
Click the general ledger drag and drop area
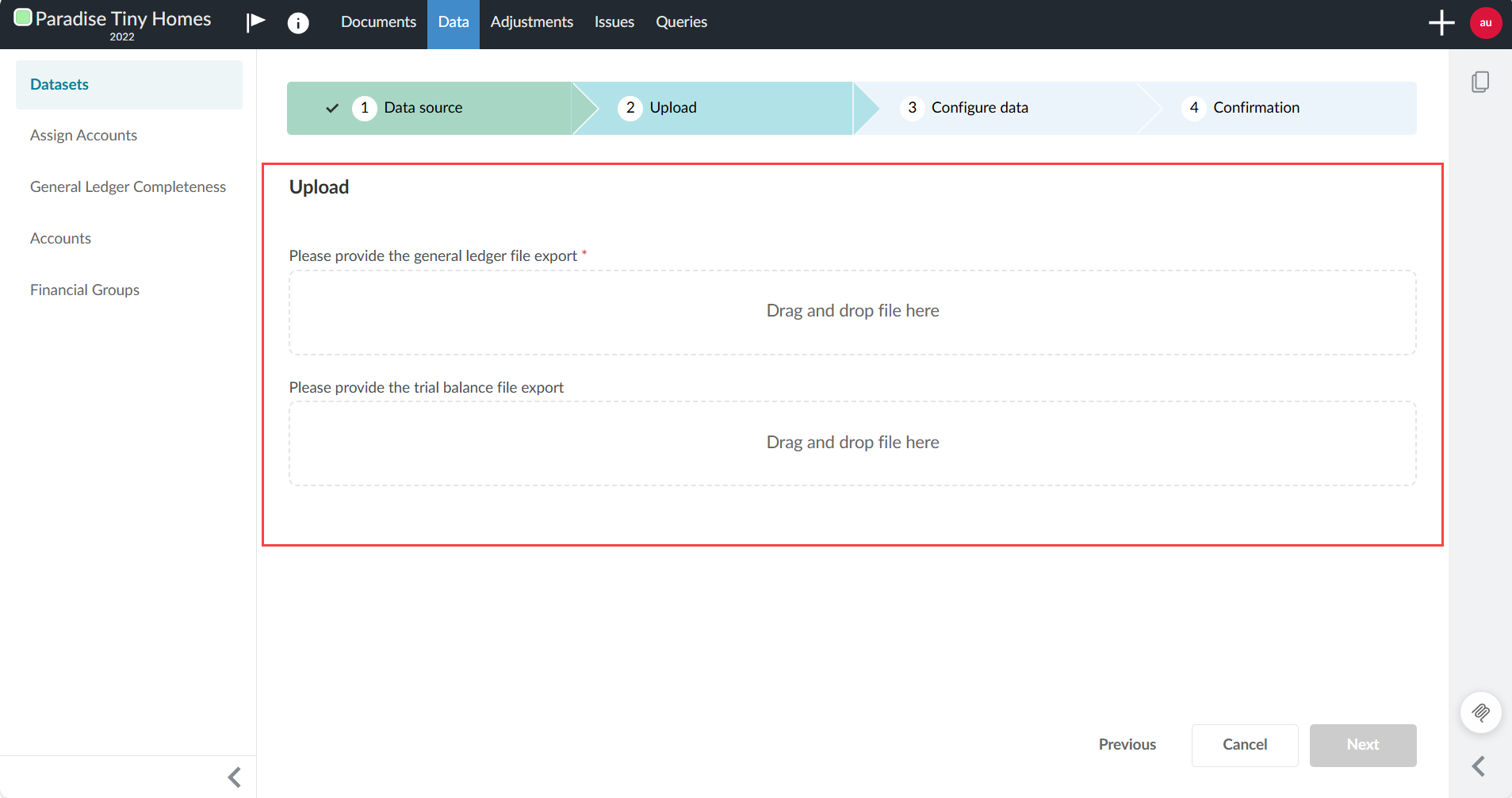(x=852, y=311)
